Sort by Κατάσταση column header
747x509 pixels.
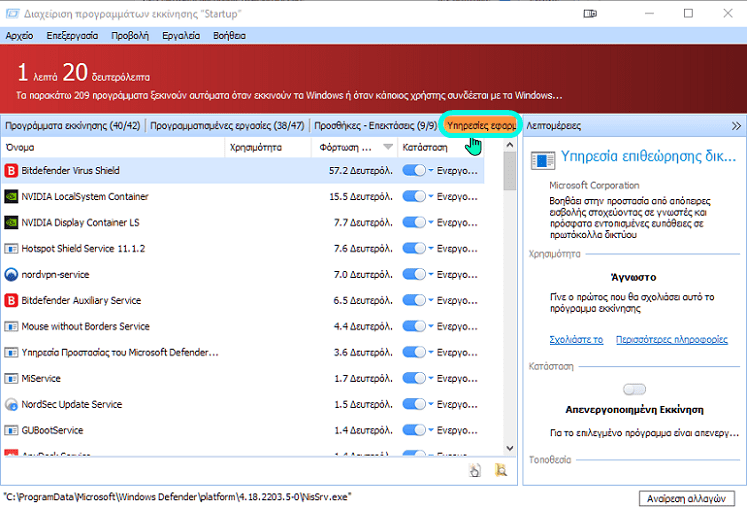(441, 147)
